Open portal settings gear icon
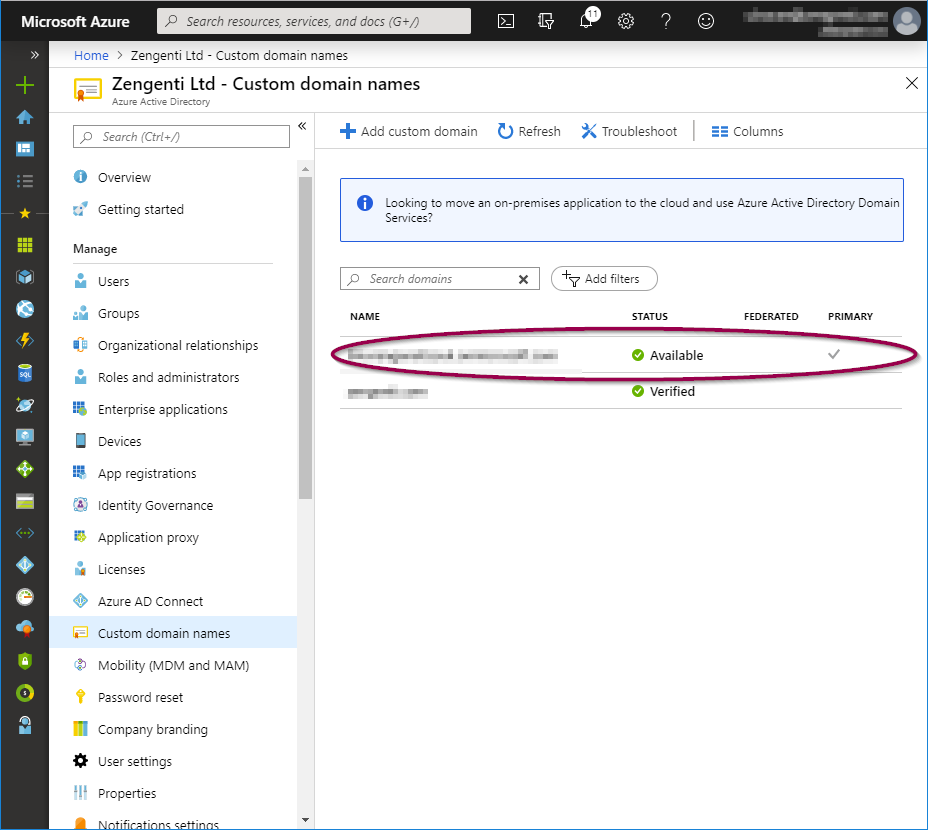The height and width of the screenshot is (830, 928). point(626,21)
